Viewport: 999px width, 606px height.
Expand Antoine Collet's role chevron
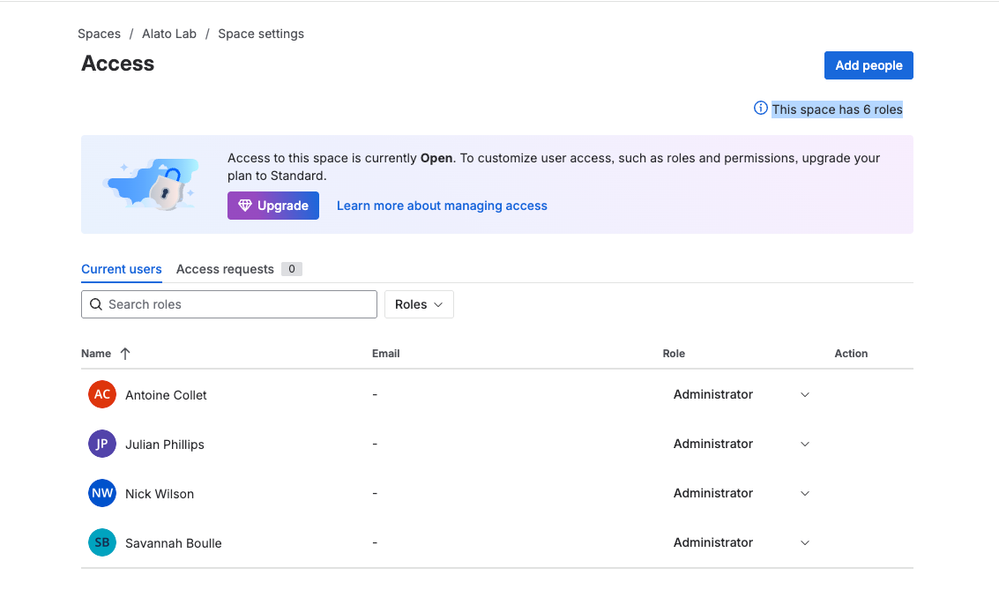tap(805, 395)
